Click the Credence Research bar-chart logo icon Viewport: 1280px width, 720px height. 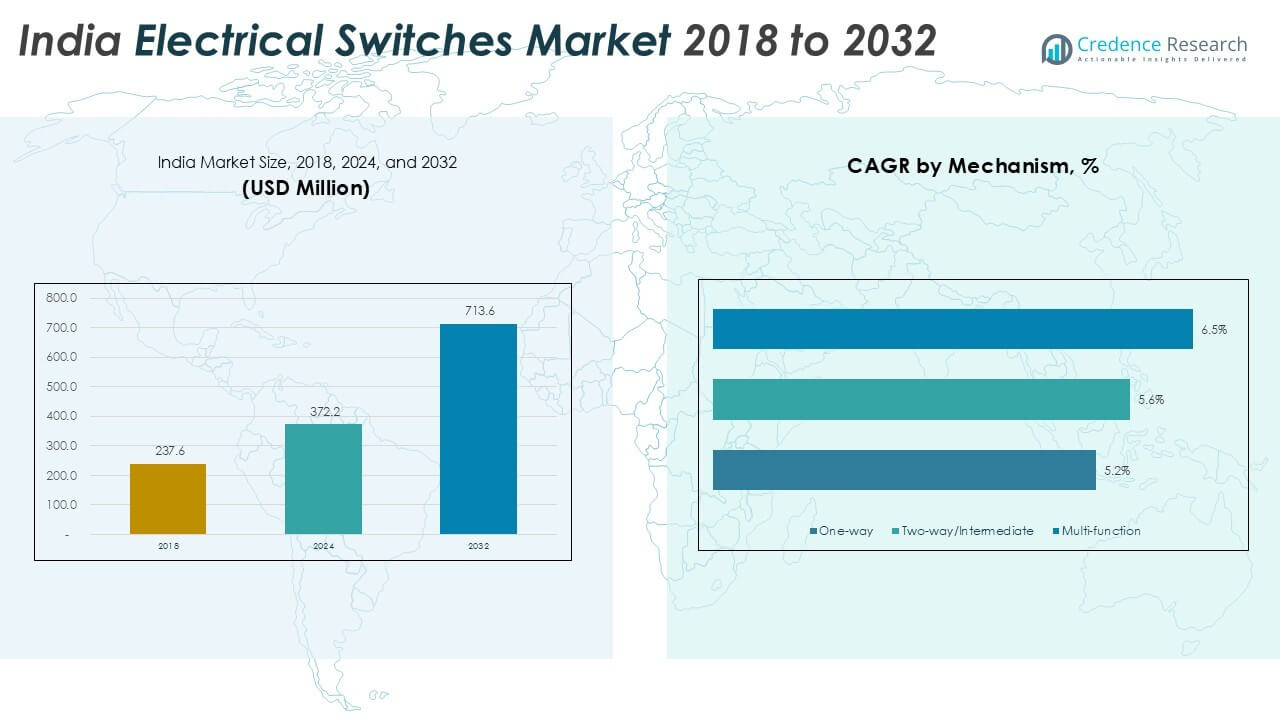pyautogui.click(x=1056, y=45)
